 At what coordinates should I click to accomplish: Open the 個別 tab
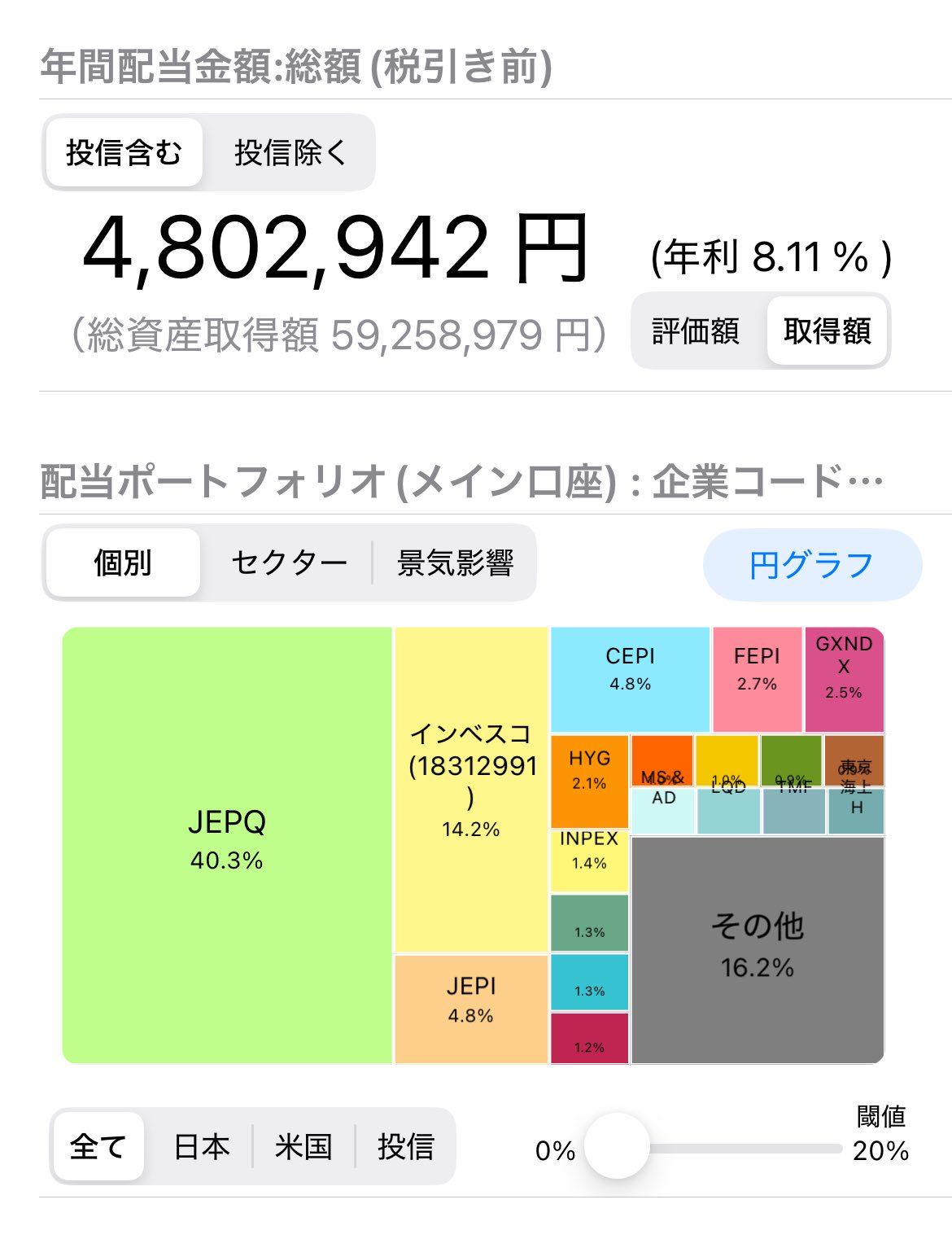coord(123,563)
